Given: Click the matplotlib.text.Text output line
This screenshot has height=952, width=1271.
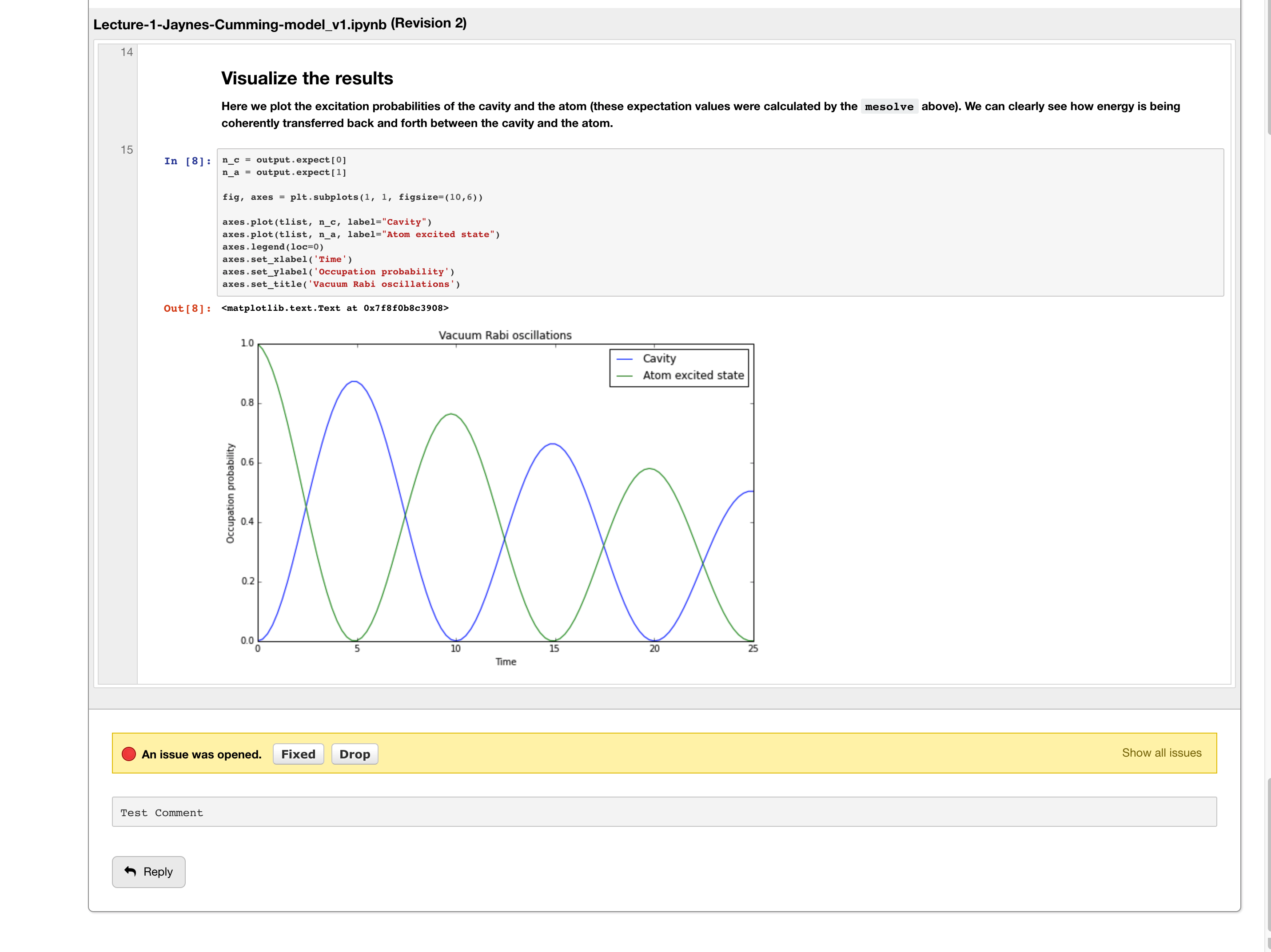Looking at the screenshot, I should 335,308.
